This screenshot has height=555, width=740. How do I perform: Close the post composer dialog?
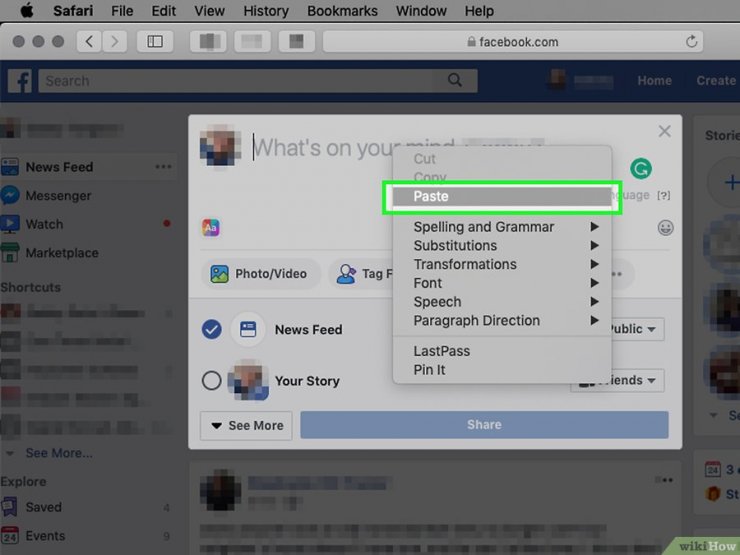[x=664, y=131]
